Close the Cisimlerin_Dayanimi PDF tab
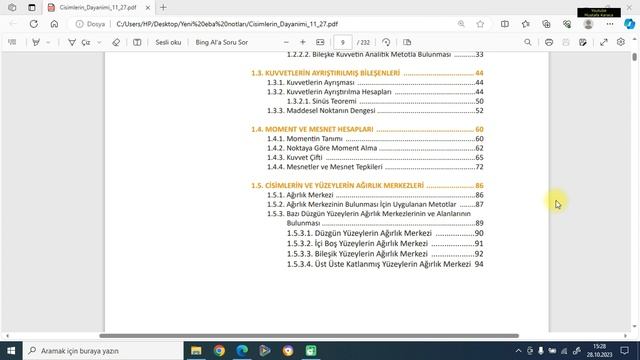The width and height of the screenshot is (640, 360). point(148,7)
